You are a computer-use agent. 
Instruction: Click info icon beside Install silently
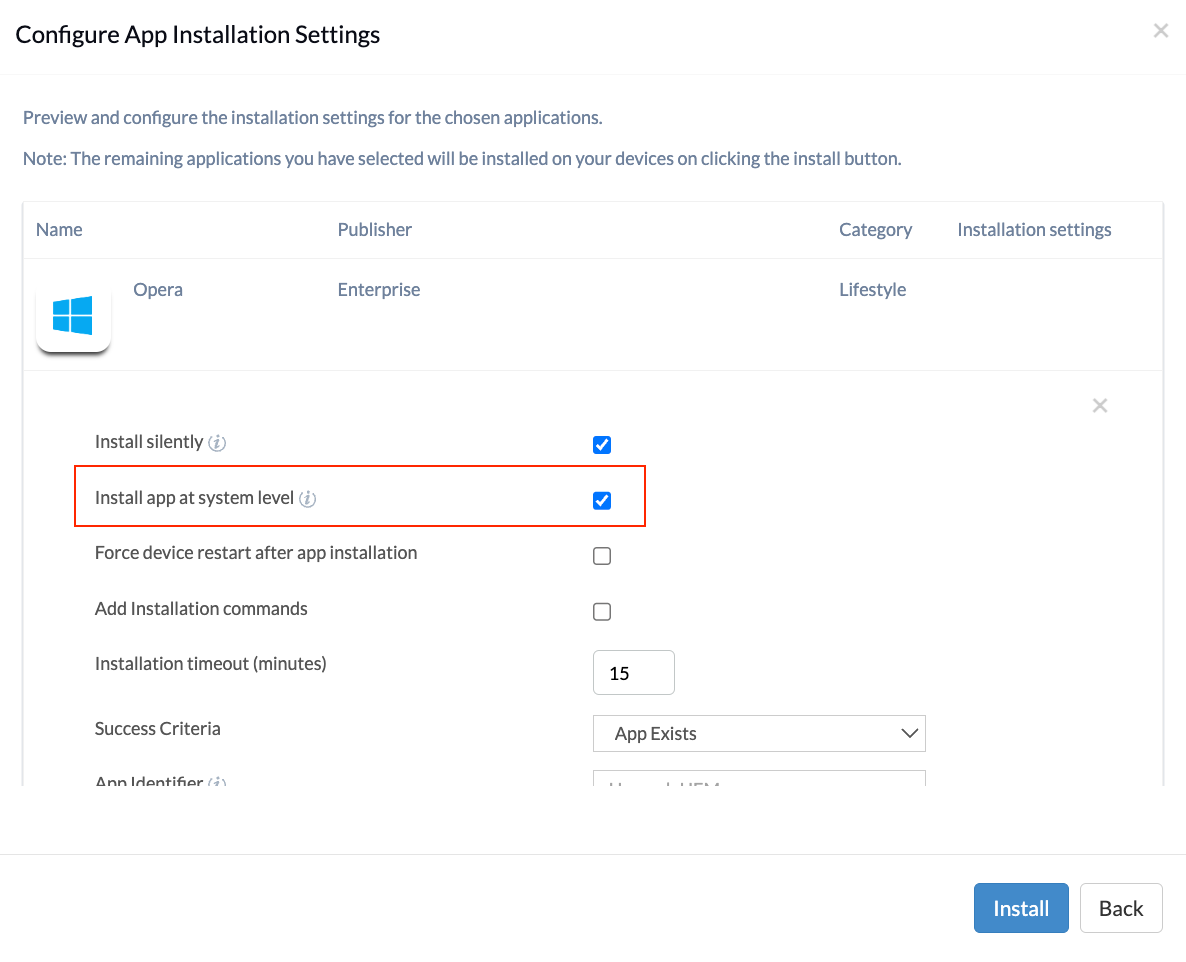[x=217, y=443]
